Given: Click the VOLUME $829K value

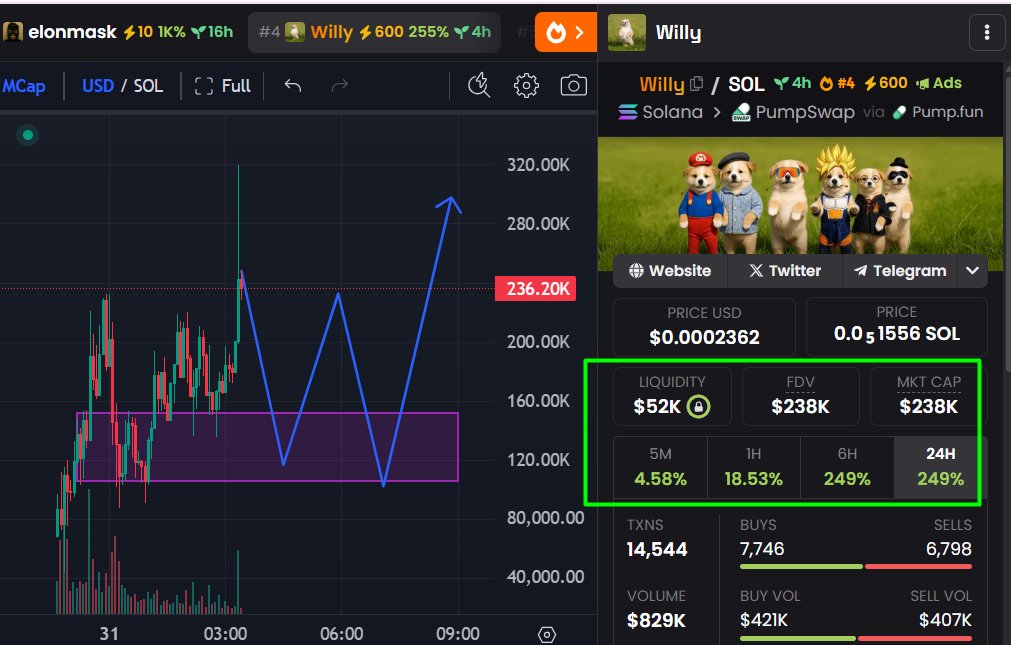Looking at the screenshot, I should (x=656, y=620).
